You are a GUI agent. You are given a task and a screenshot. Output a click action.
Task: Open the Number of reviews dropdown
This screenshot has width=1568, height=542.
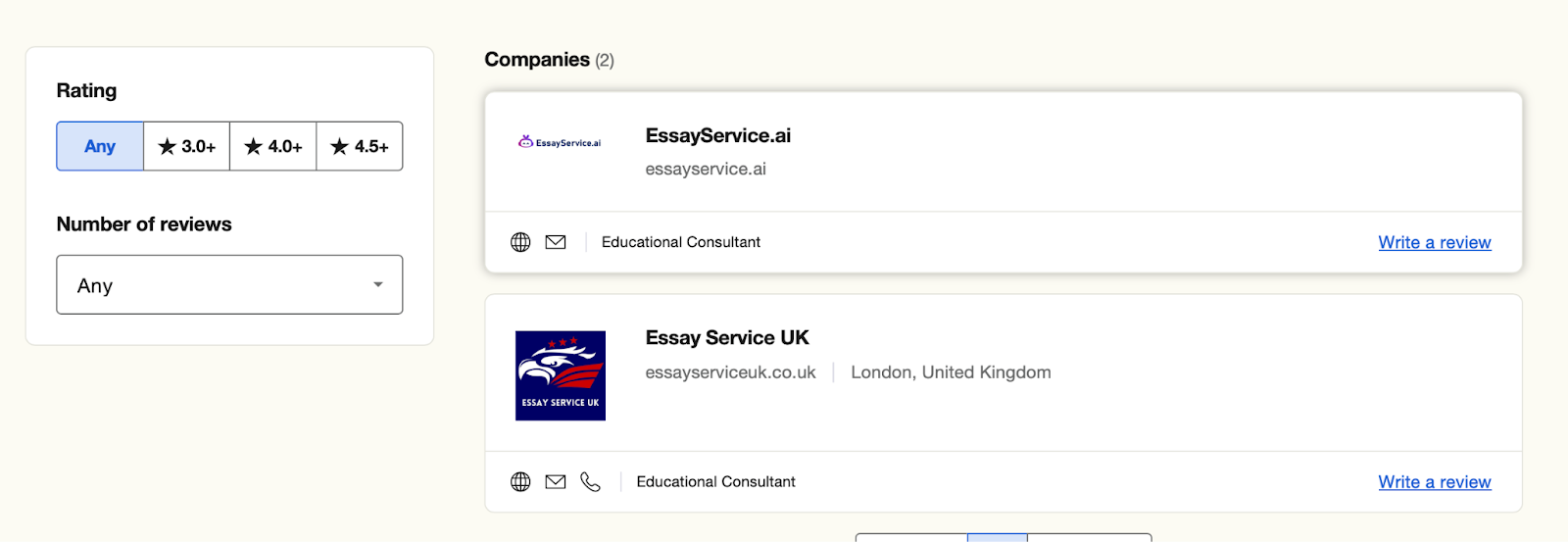pyautogui.click(x=229, y=285)
